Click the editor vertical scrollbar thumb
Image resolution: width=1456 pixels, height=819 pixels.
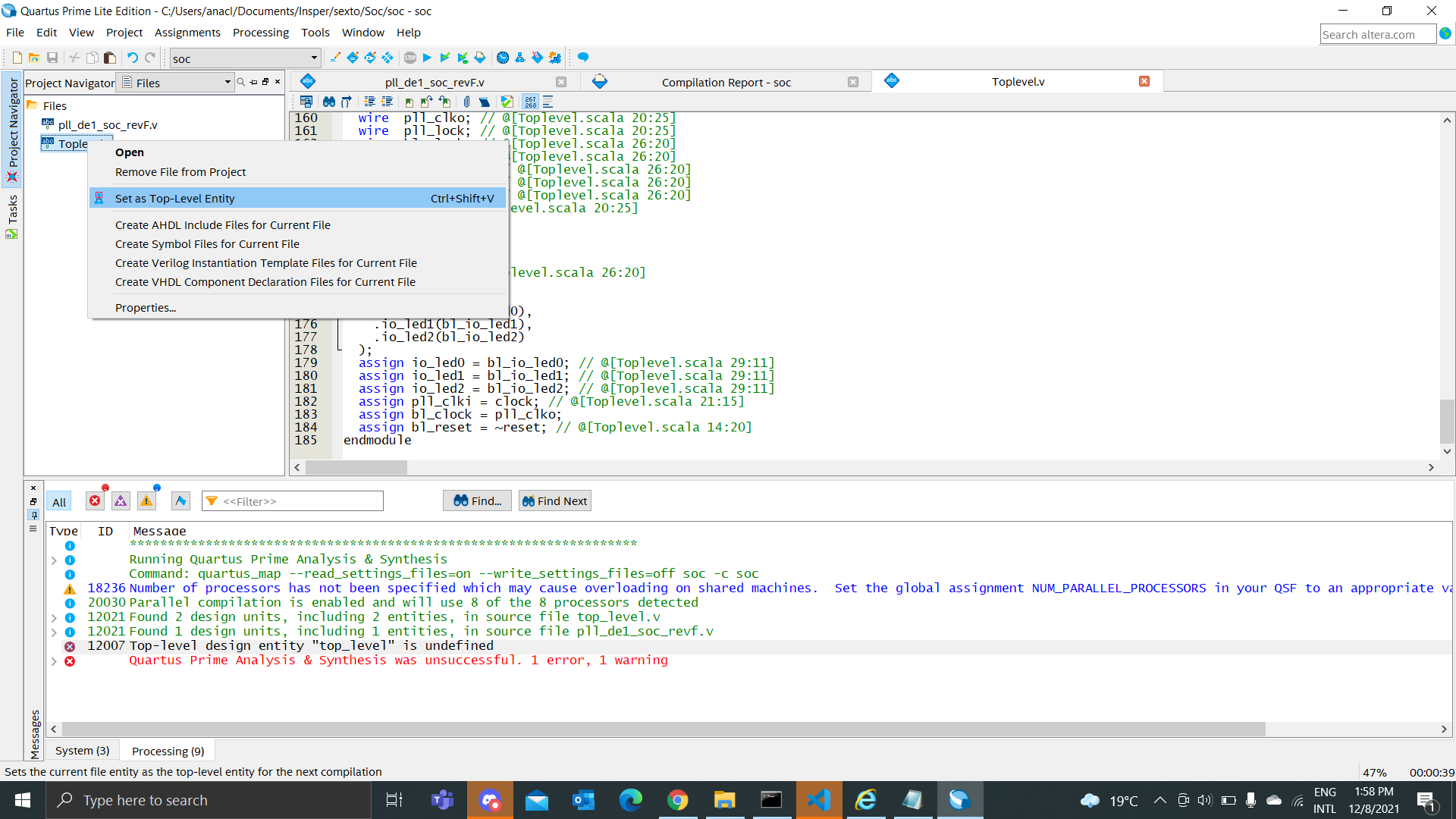[x=1447, y=422]
